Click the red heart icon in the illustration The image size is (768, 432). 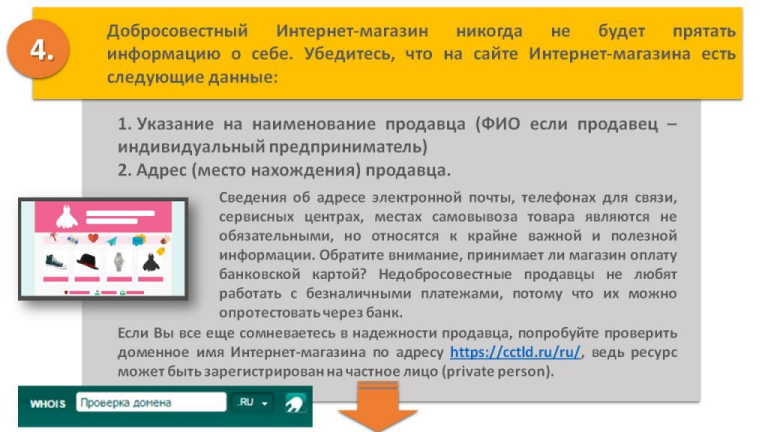coord(93,239)
